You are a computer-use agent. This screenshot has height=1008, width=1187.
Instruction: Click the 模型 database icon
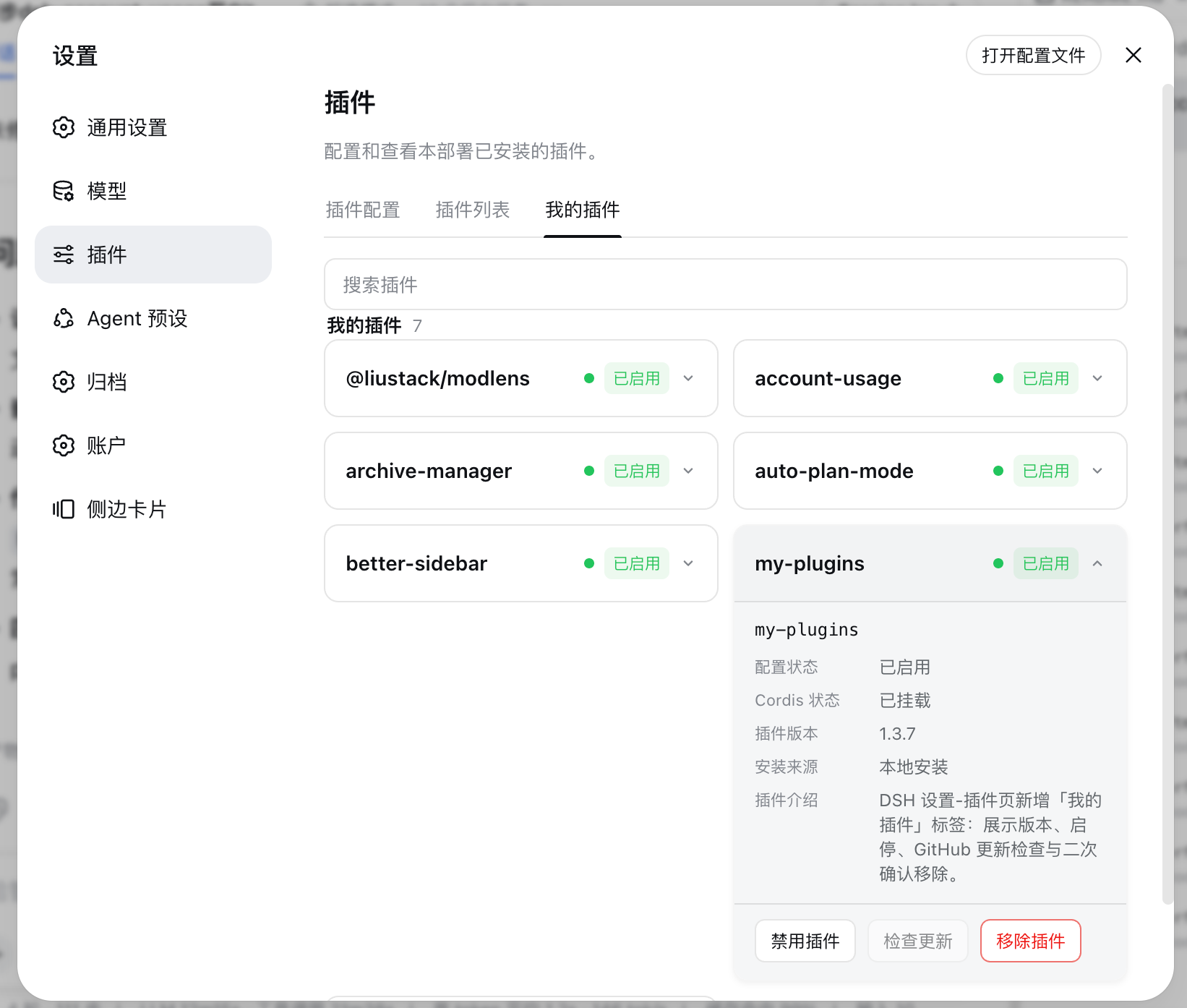tap(64, 191)
